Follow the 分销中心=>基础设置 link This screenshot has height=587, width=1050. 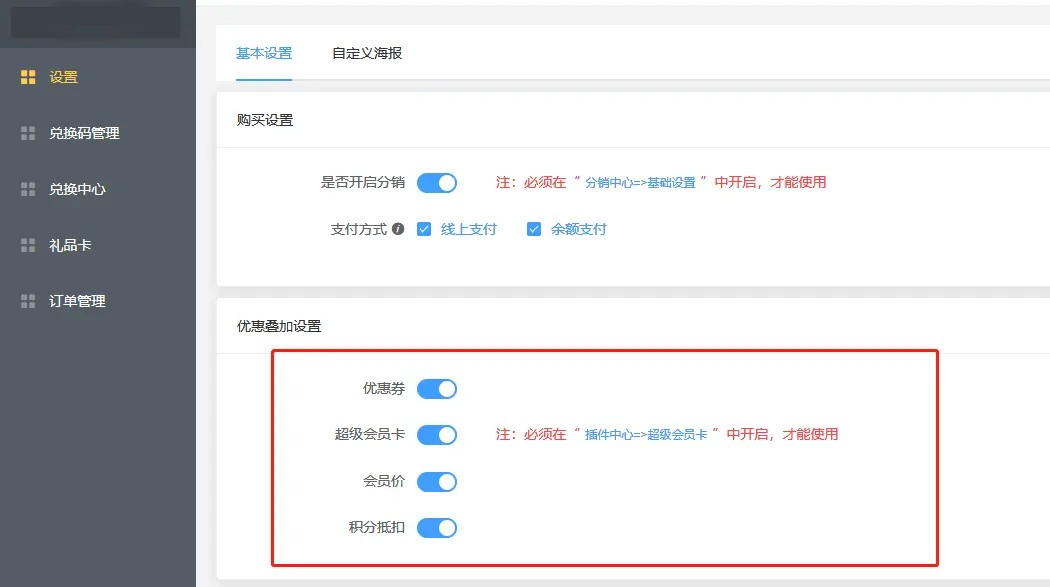640,183
